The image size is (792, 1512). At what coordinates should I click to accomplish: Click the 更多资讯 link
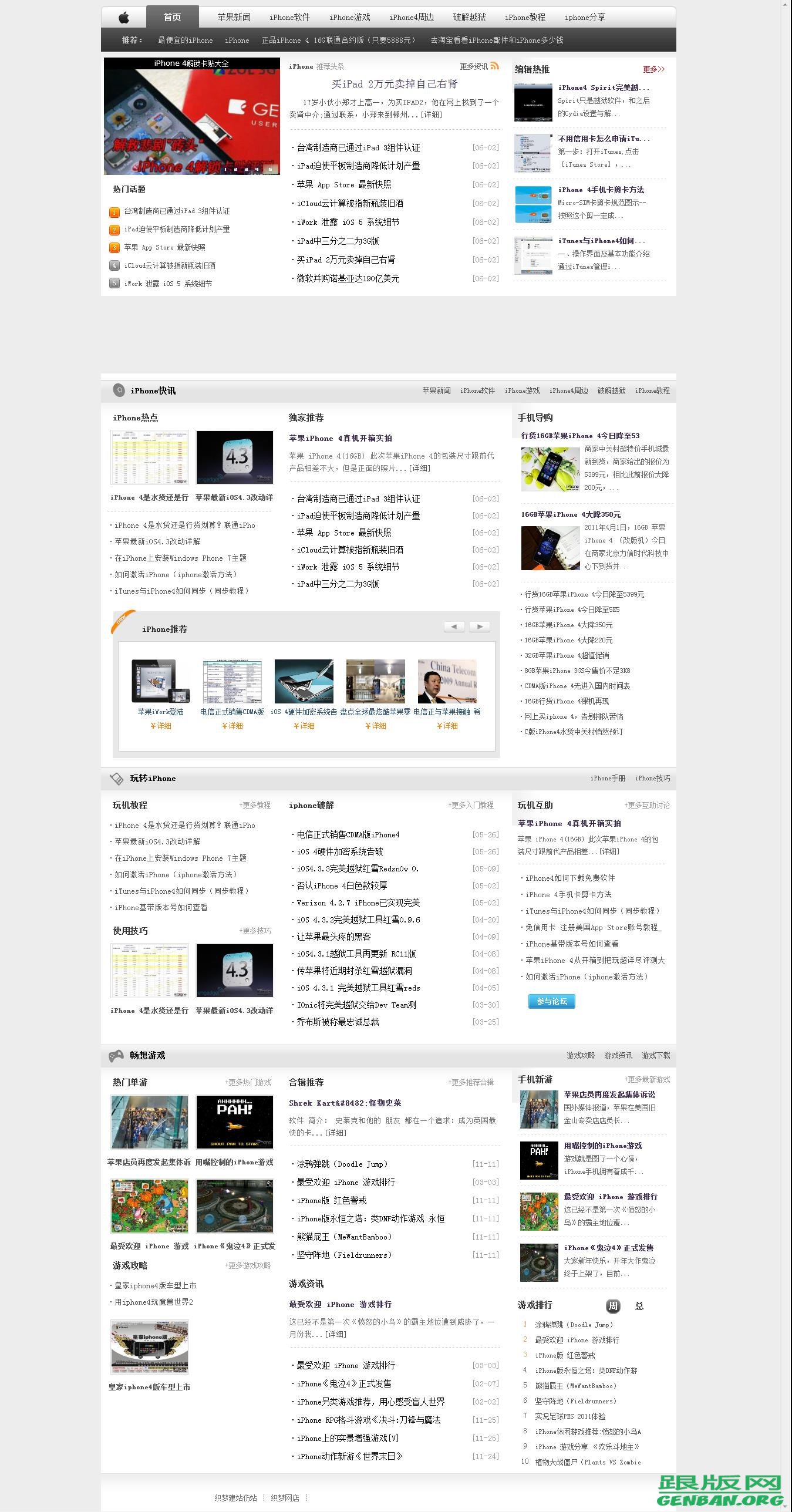(474, 66)
